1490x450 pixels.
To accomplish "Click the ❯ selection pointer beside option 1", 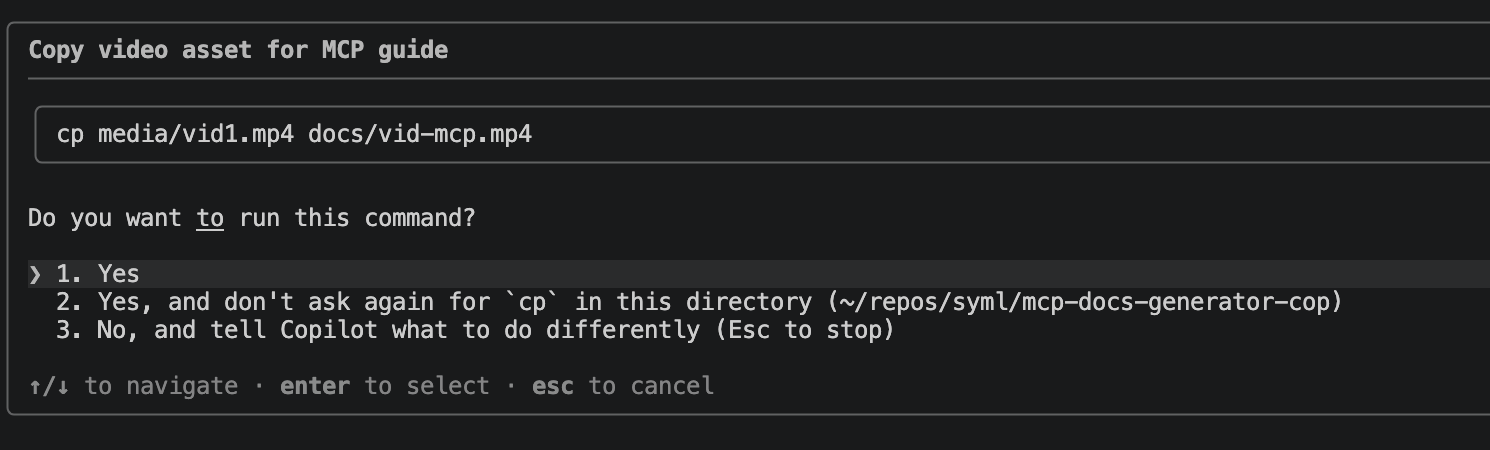I will (x=35, y=274).
